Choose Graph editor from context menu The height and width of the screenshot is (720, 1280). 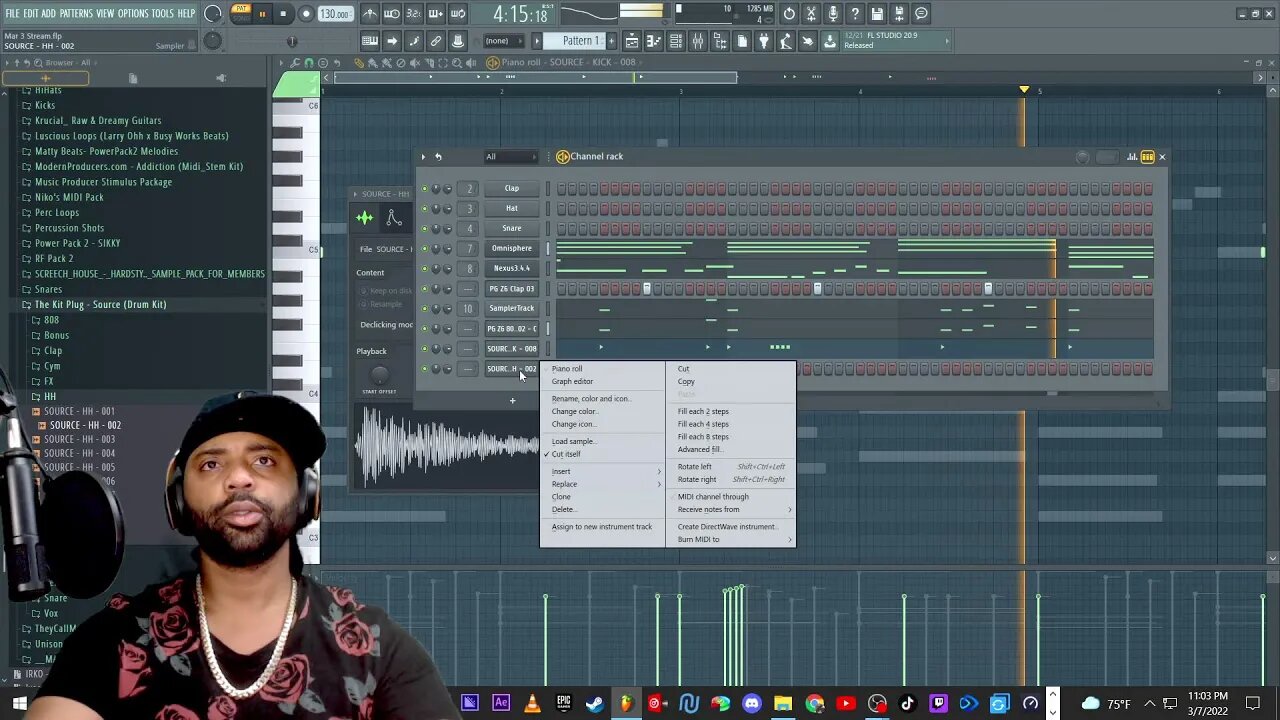(572, 381)
